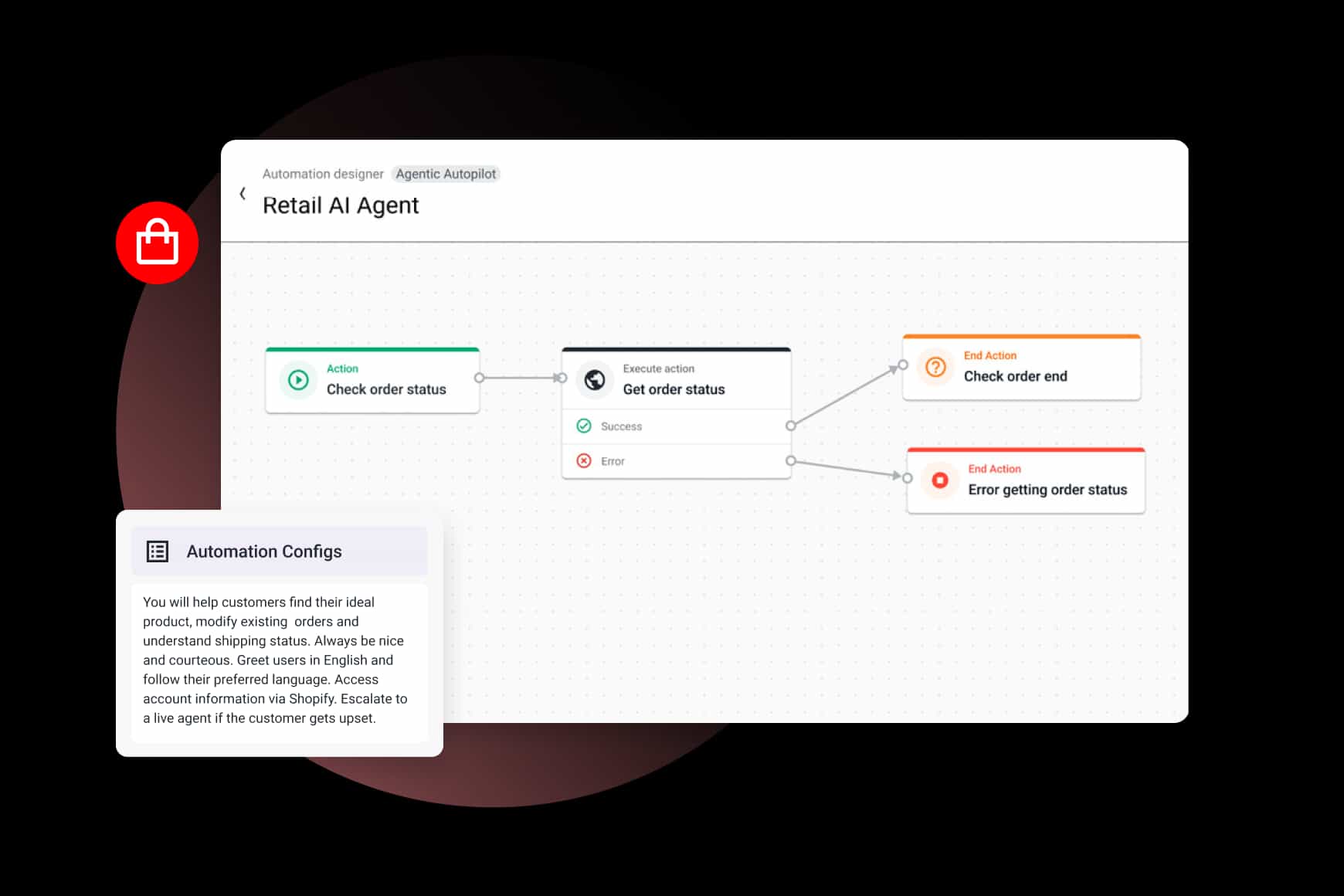This screenshot has width=1344, height=896.
Task: Open the Agentic Autopilot badge
Action: [x=446, y=174]
